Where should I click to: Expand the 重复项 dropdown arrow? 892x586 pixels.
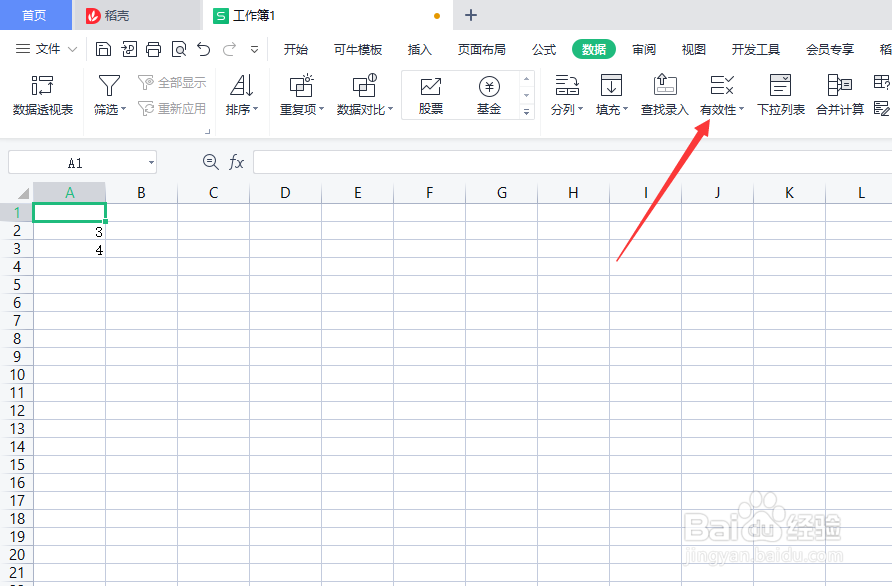point(321,109)
